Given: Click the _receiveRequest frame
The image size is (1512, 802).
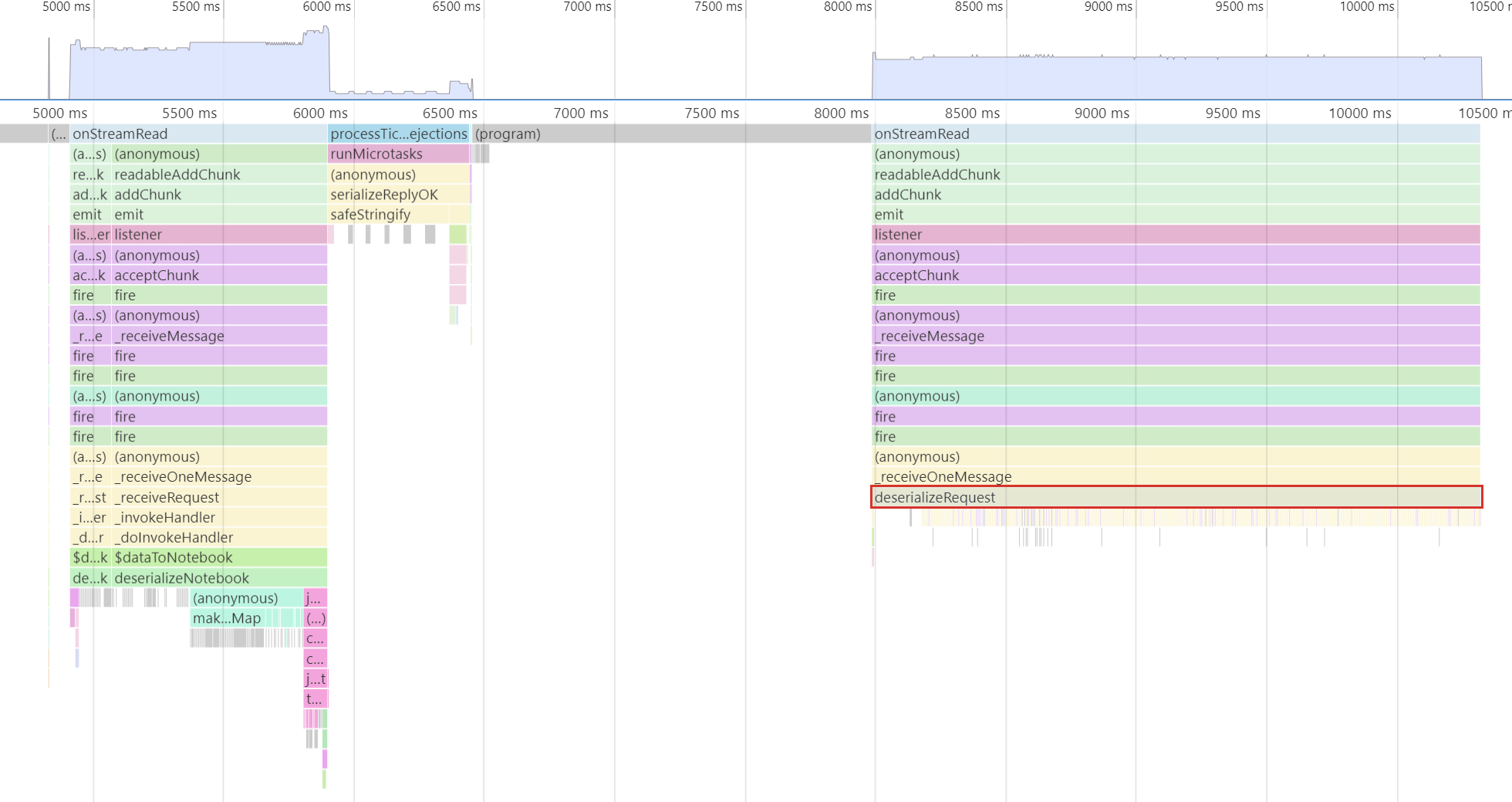Looking at the screenshot, I should (219, 497).
